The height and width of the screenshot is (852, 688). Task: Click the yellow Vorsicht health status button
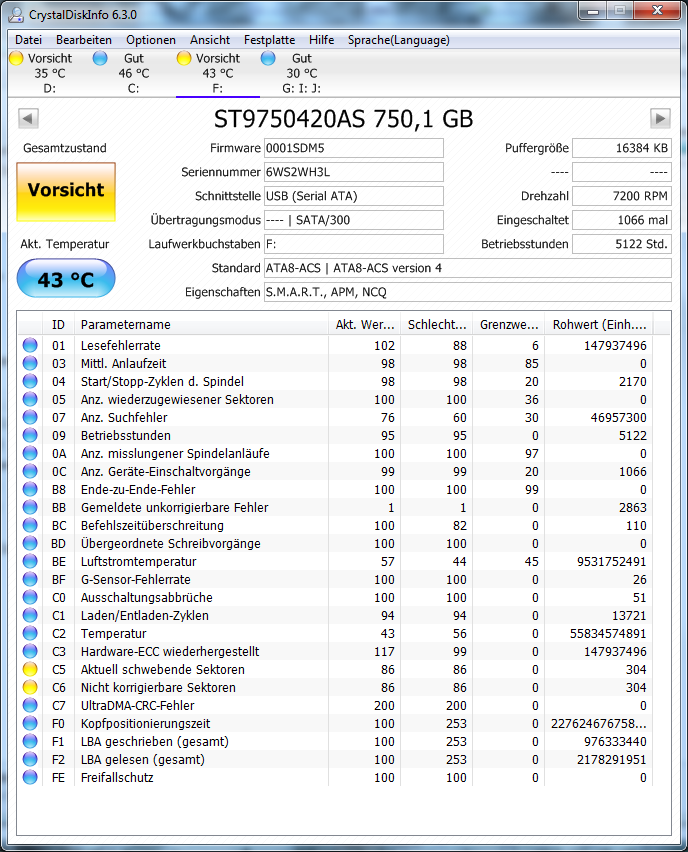(66, 191)
